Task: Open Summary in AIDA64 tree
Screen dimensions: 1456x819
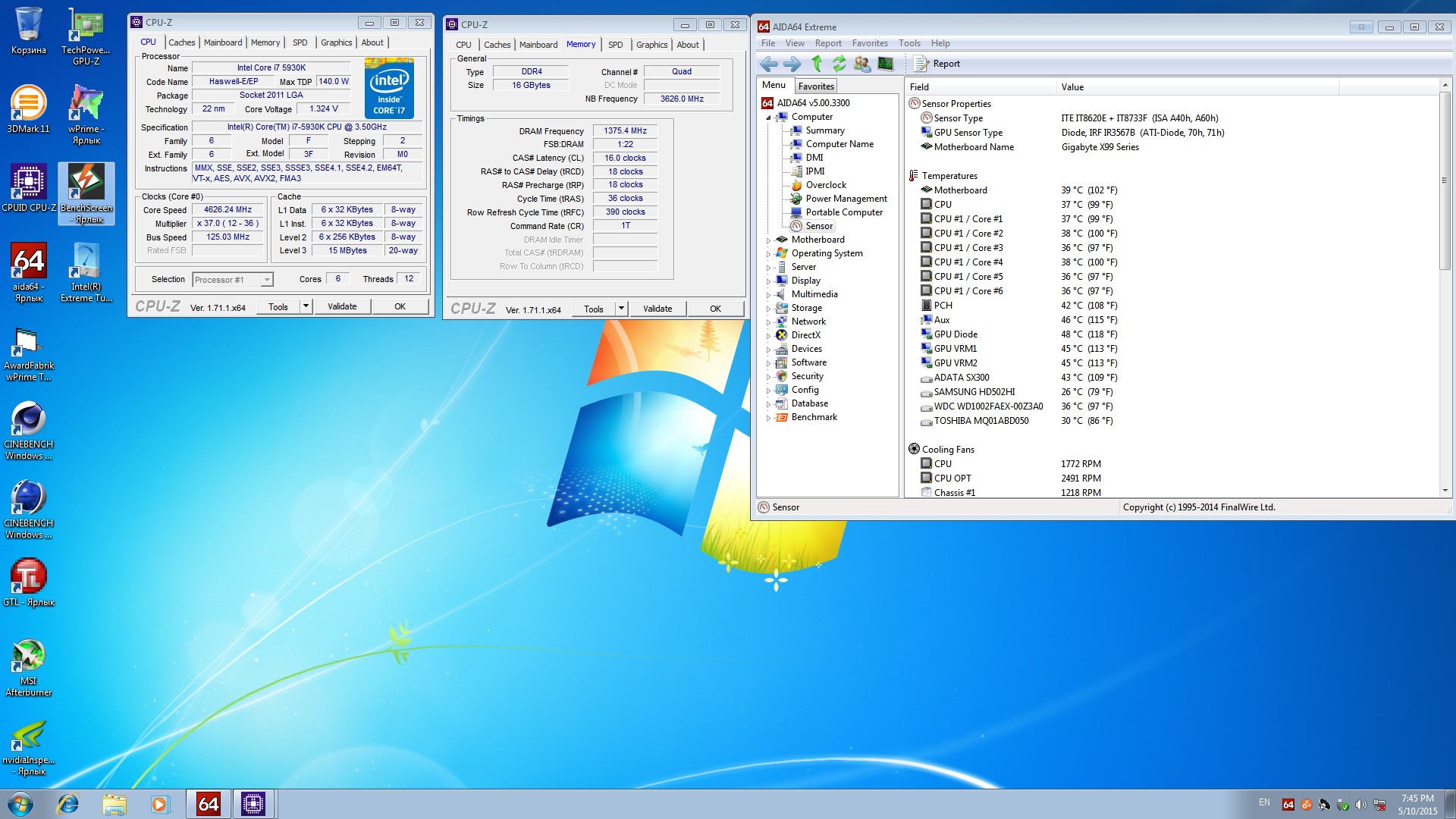Action: pos(824,130)
